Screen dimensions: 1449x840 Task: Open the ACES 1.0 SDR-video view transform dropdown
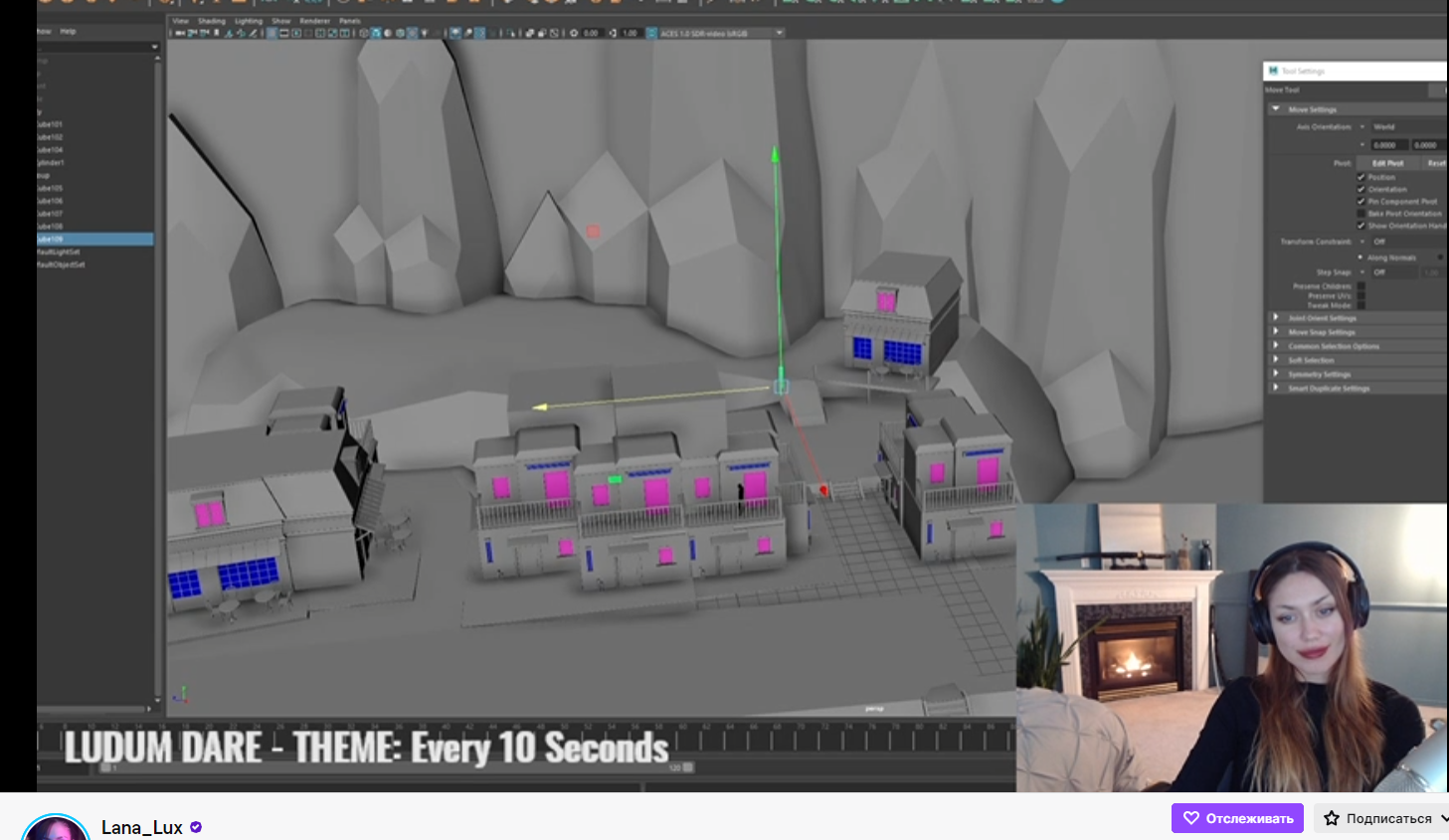coord(722,33)
